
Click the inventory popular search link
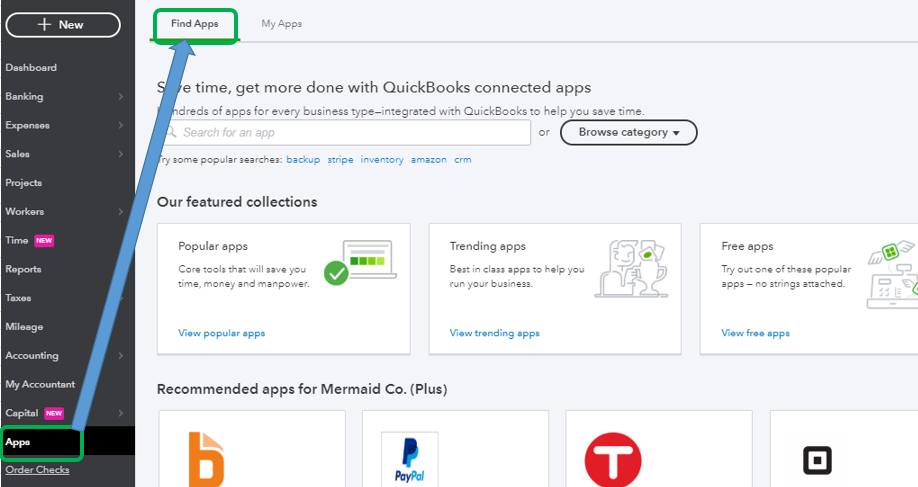(x=382, y=160)
